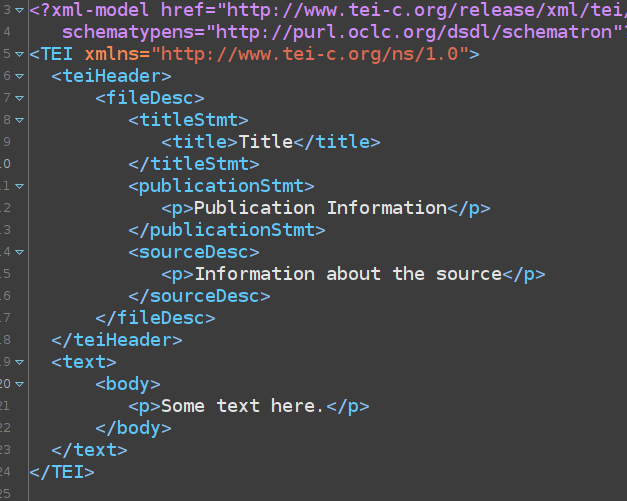Collapse the TEI root element fold
Screen dimensions: 627x501
point(21,54)
